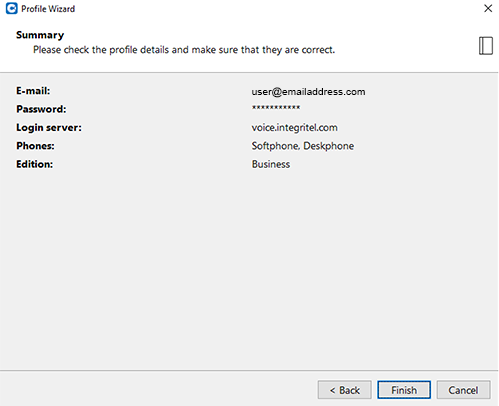Select the Password label
This screenshot has width=499, height=406.
coord(41,109)
